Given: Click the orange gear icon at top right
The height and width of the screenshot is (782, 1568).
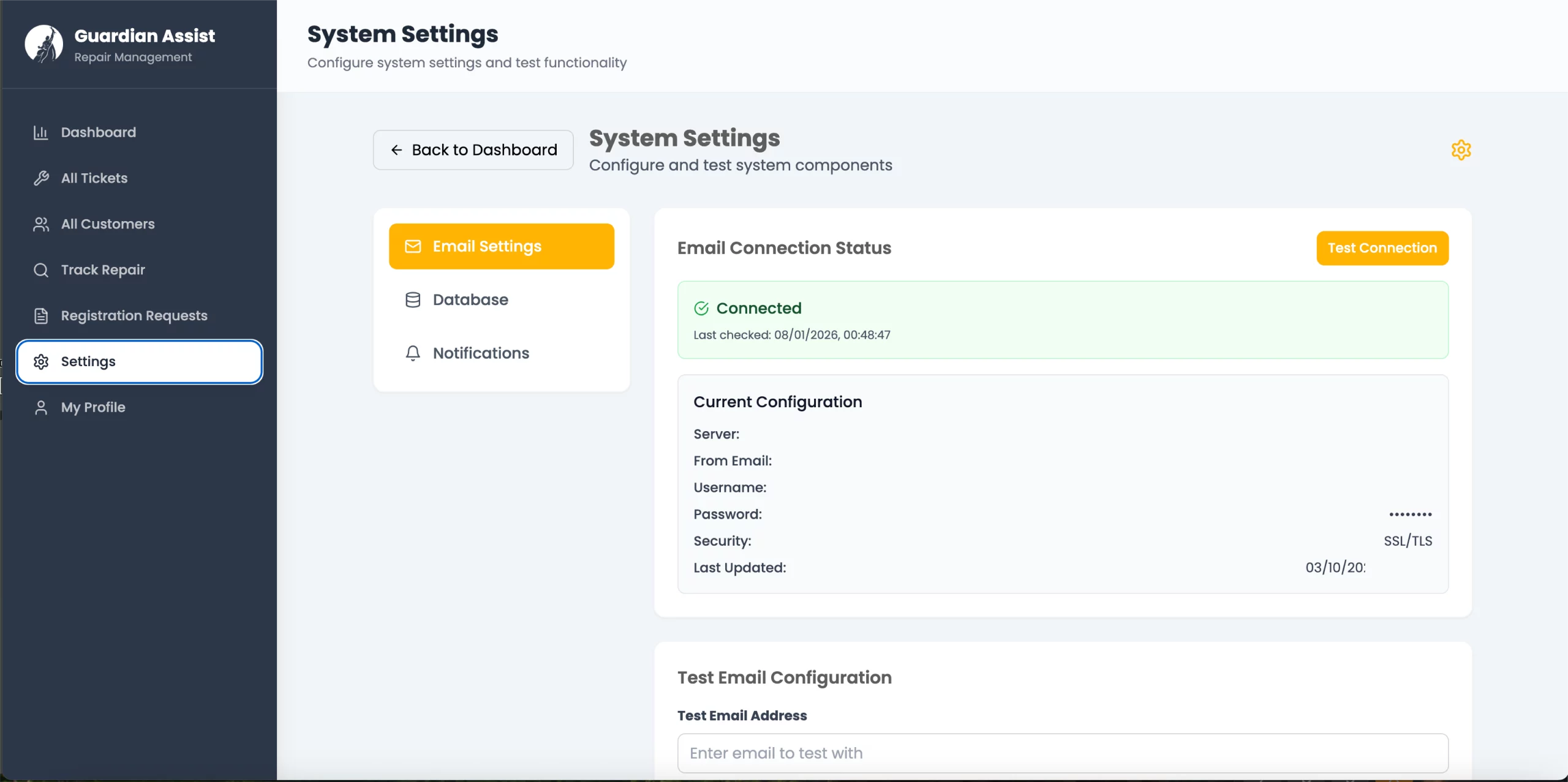Looking at the screenshot, I should coord(1461,150).
